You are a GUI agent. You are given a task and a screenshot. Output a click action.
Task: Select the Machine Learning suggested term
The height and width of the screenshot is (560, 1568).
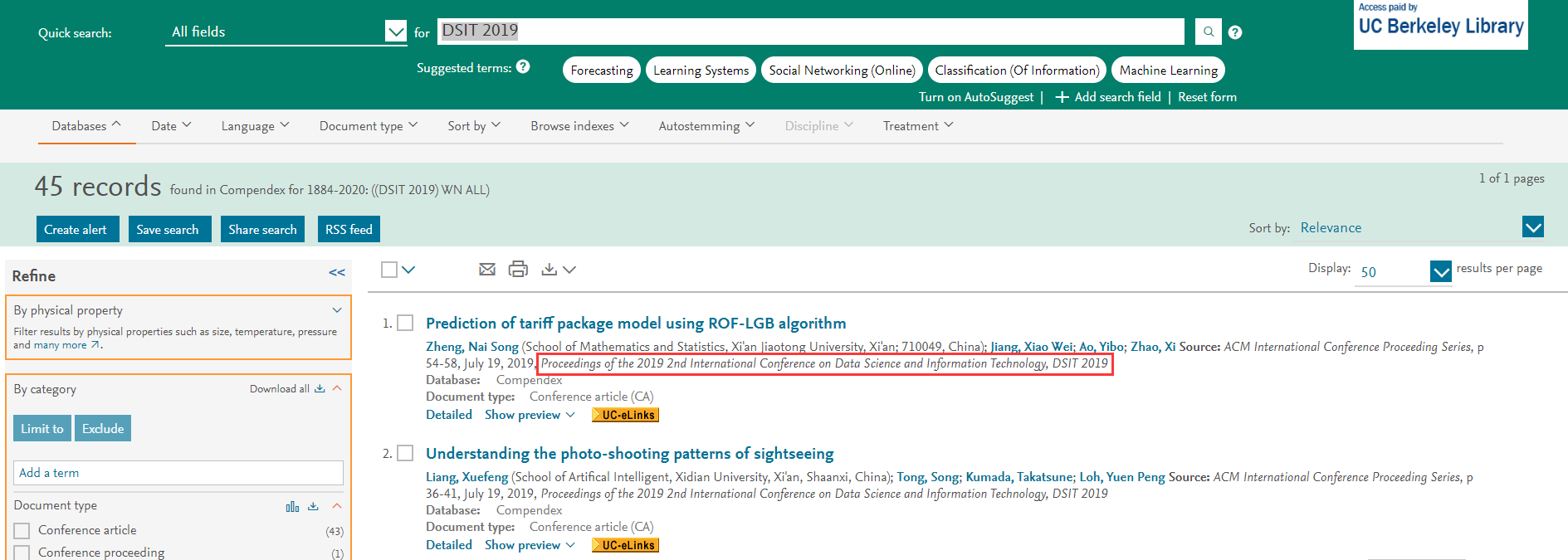(1168, 71)
